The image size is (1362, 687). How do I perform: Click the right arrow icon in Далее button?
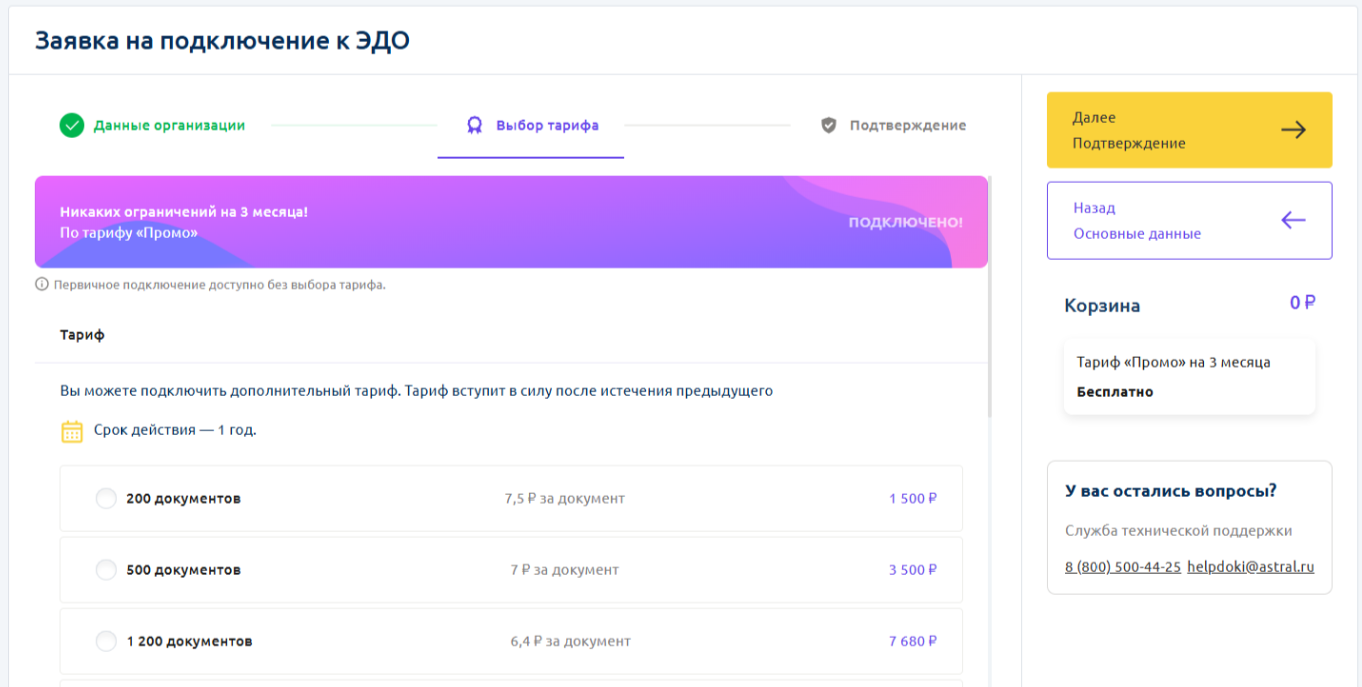[1294, 130]
